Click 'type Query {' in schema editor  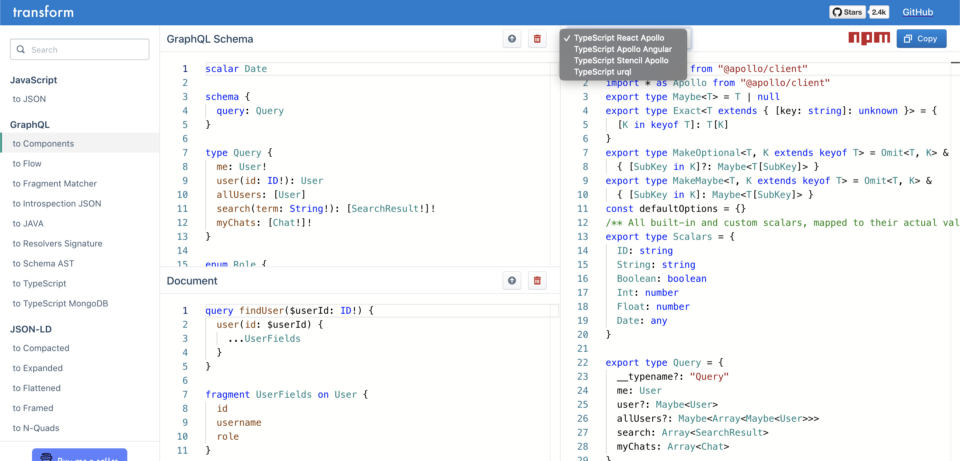(239, 152)
